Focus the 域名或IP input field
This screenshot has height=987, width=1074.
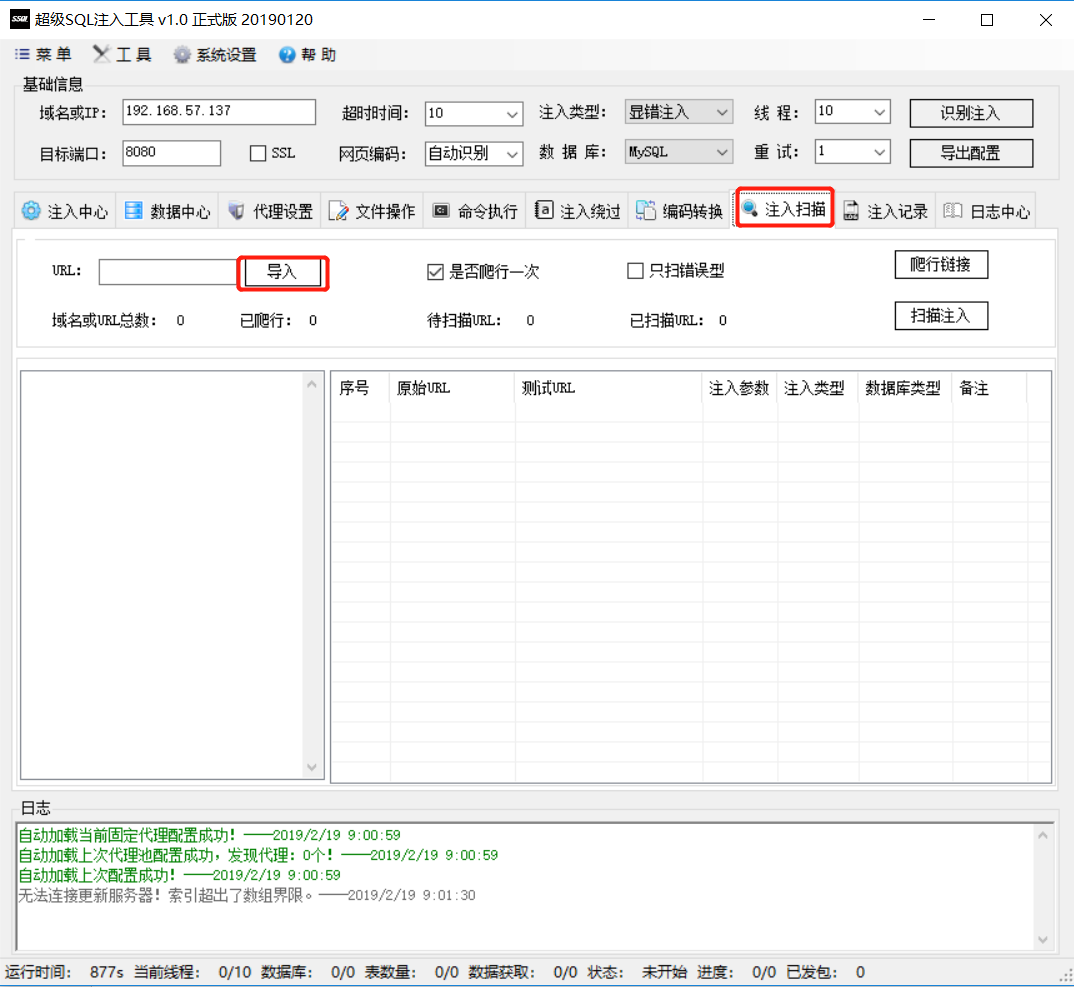pyautogui.click(x=219, y=112)
